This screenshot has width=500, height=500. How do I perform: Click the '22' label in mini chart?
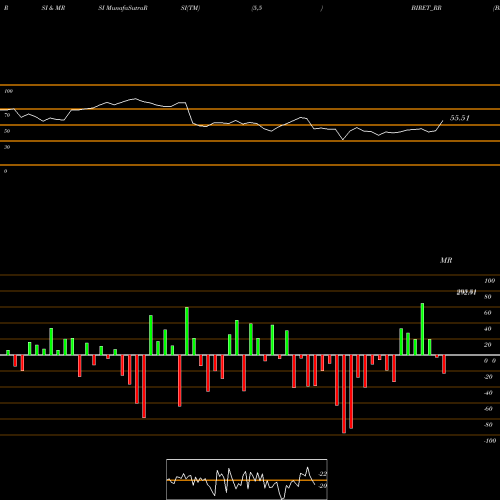(323, 474)
